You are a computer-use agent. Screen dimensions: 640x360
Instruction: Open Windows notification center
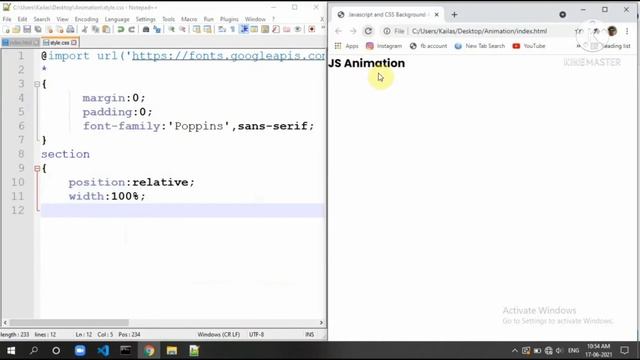(x=624, y=351)
